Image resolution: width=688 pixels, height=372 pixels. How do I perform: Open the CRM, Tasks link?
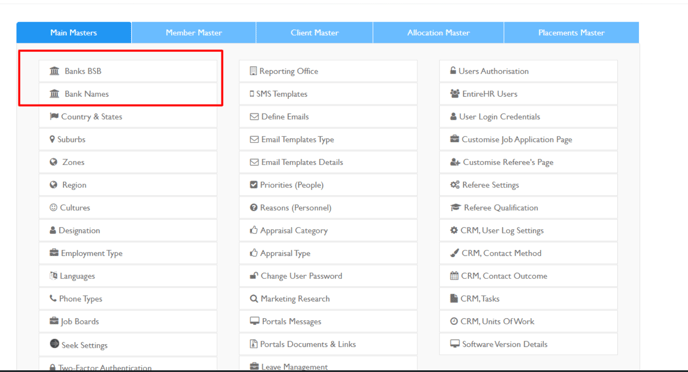pos(528,299)
